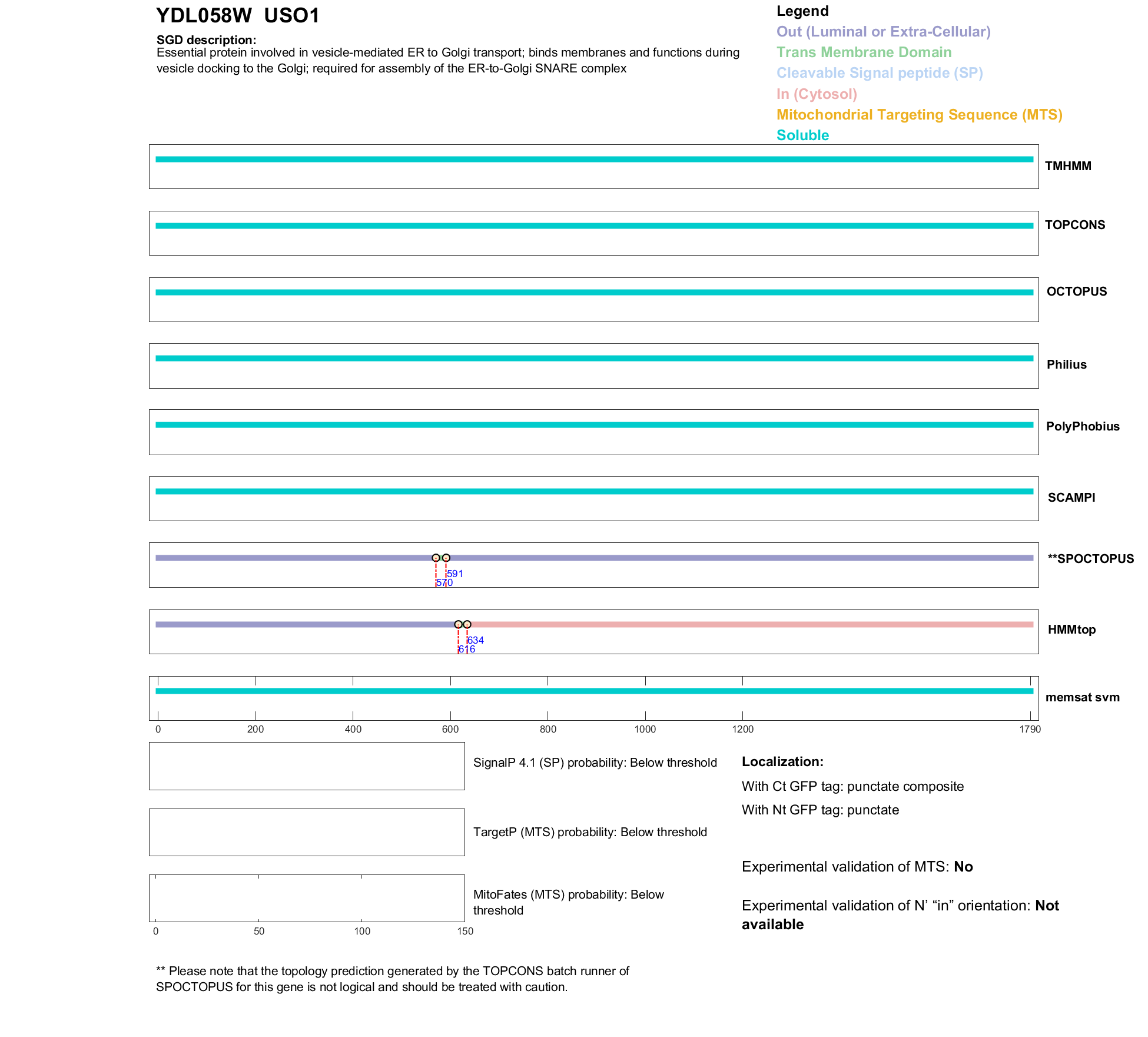Click the PolyPhobius track label
Viewport: 1148px width, 1037px height.
click(1082, 426)
